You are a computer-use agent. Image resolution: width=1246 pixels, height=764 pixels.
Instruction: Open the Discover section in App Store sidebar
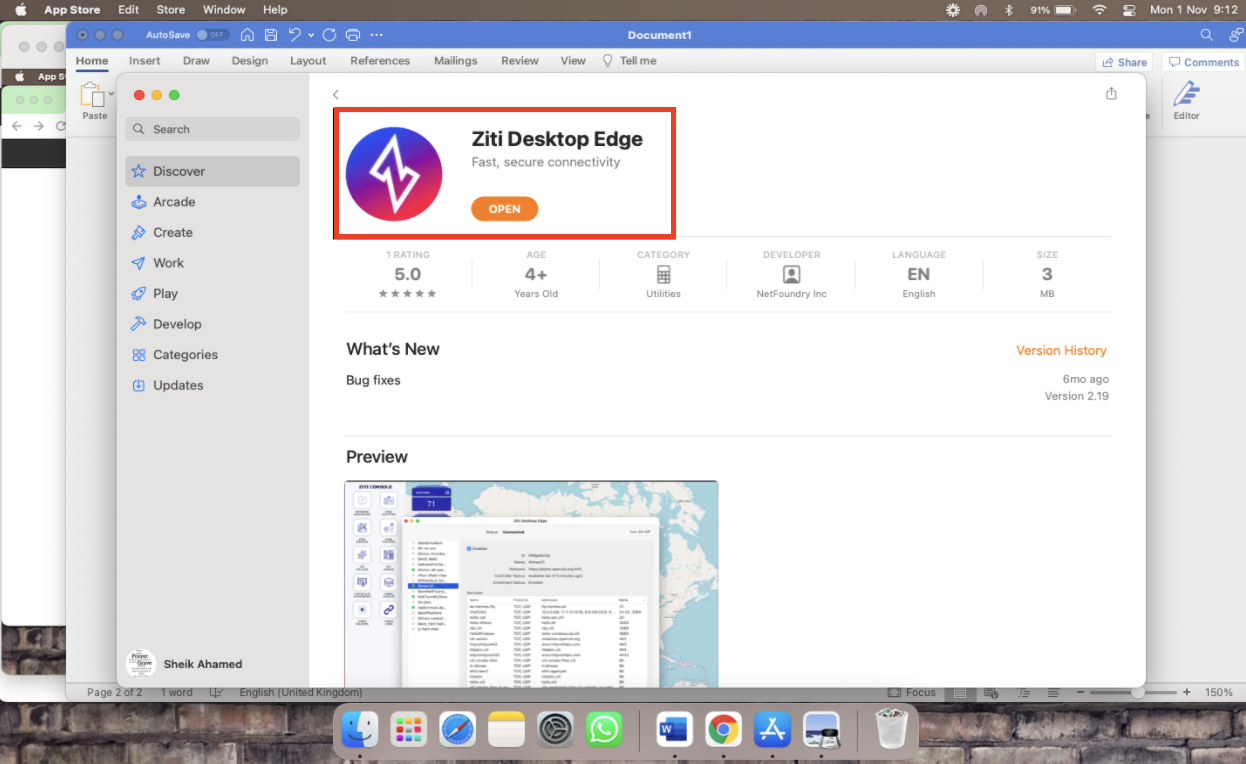click(x=212, y=171)
